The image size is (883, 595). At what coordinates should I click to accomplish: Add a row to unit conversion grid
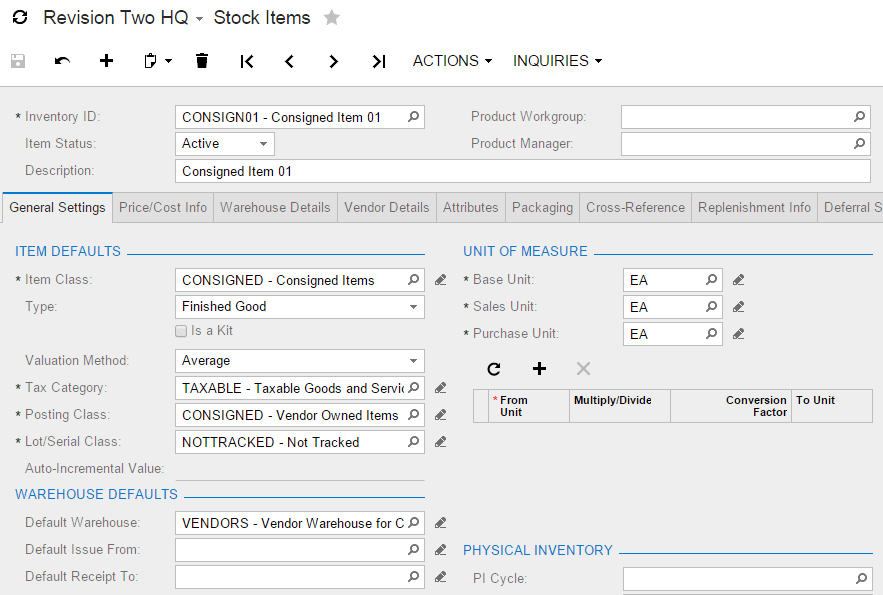539,369
